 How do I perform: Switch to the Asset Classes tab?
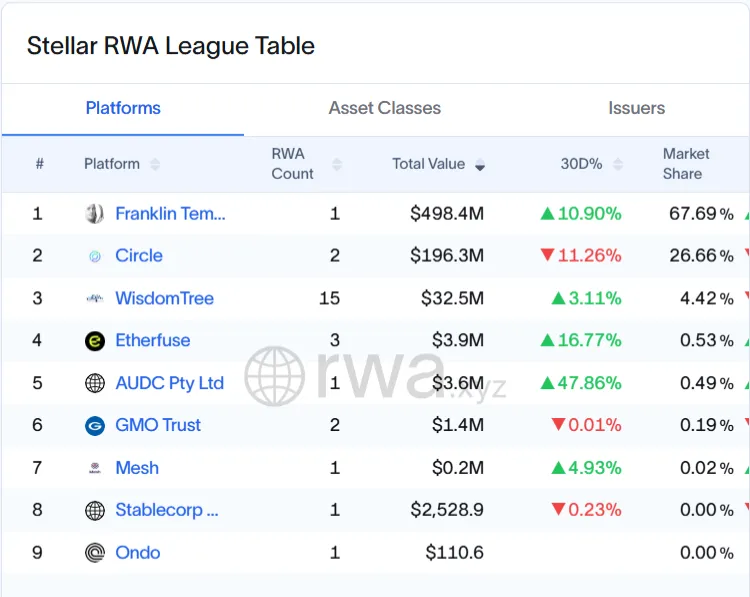tap(385, 108)
